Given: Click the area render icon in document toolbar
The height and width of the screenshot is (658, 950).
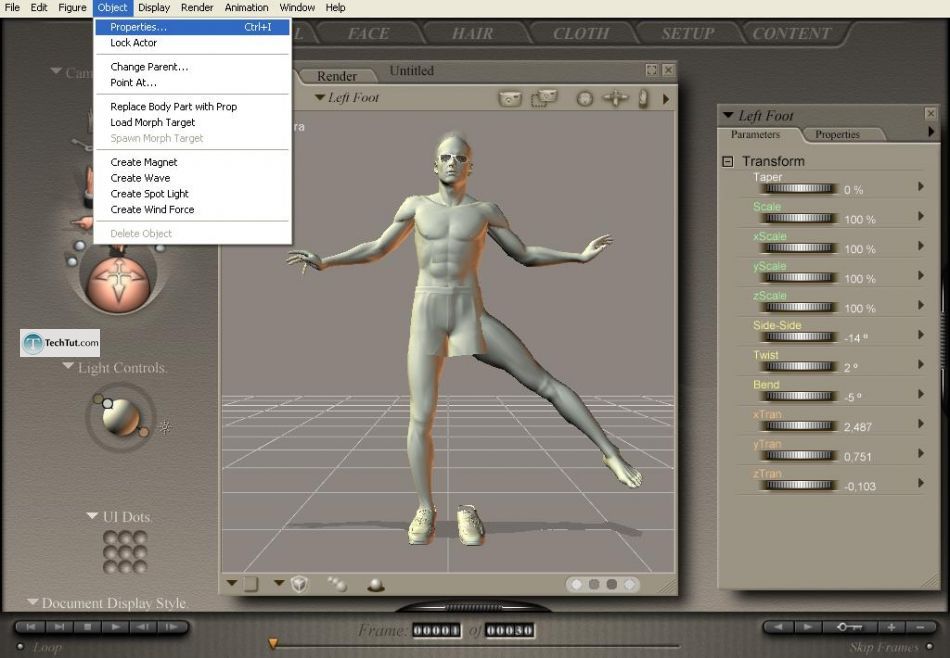Looking at the screenshot, I should 544,98.
